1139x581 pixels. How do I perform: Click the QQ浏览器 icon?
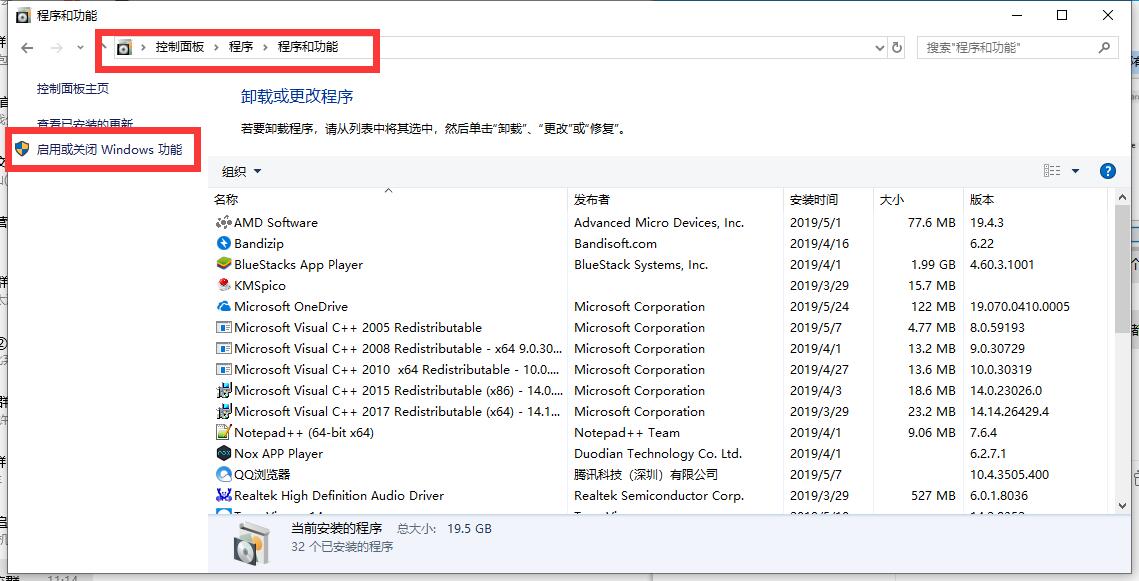pos(223,475)
